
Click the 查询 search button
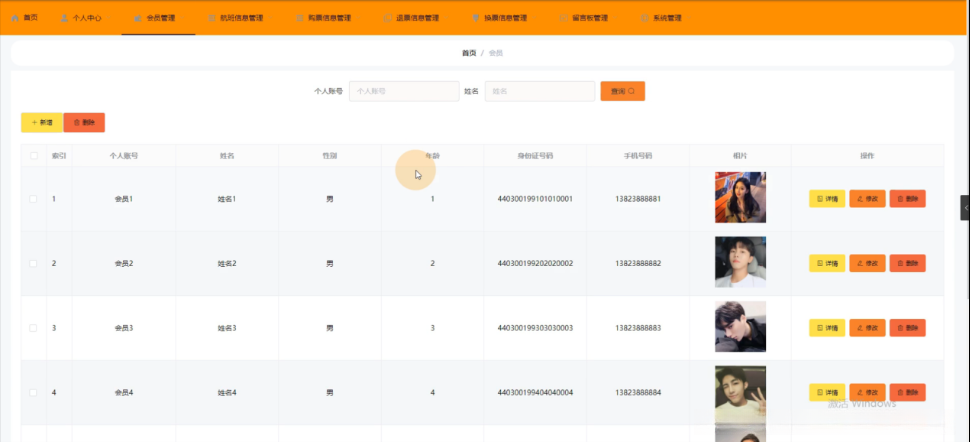coord(622,91)
